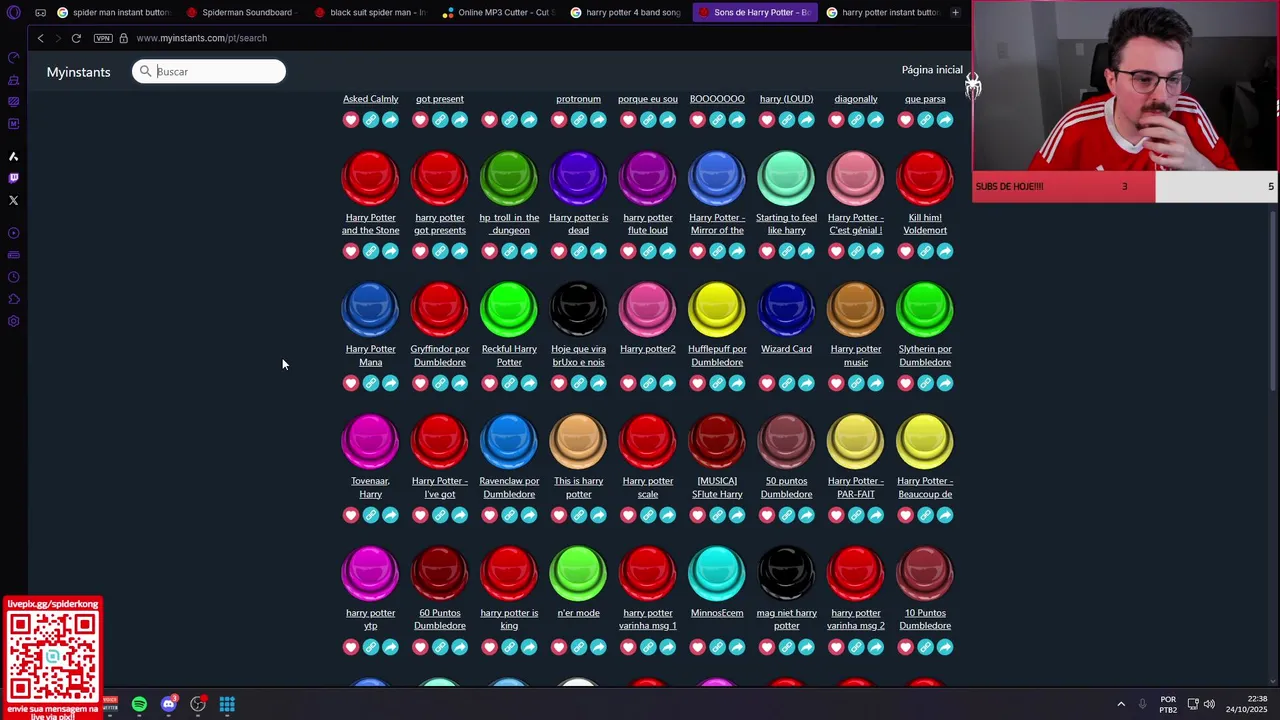Favorite the 'harry potter flute loud' sound
This screenshot has height=720, width=1280.
point(628,251)
